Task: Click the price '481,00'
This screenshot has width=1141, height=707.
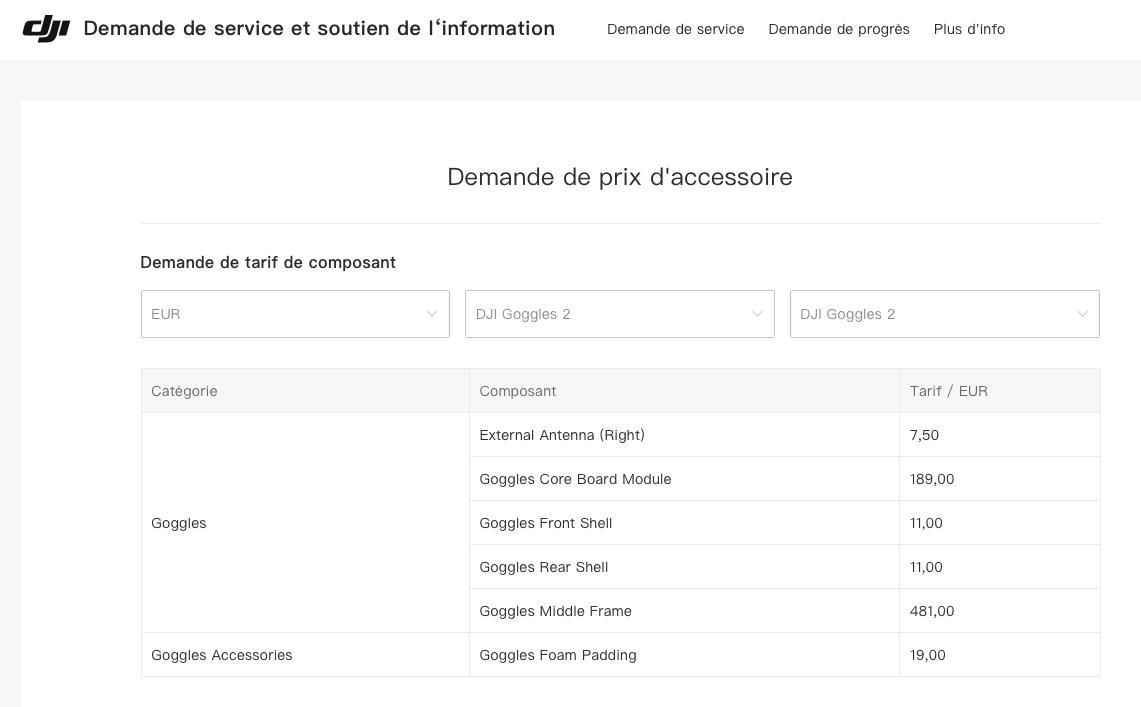Action: 931,611
